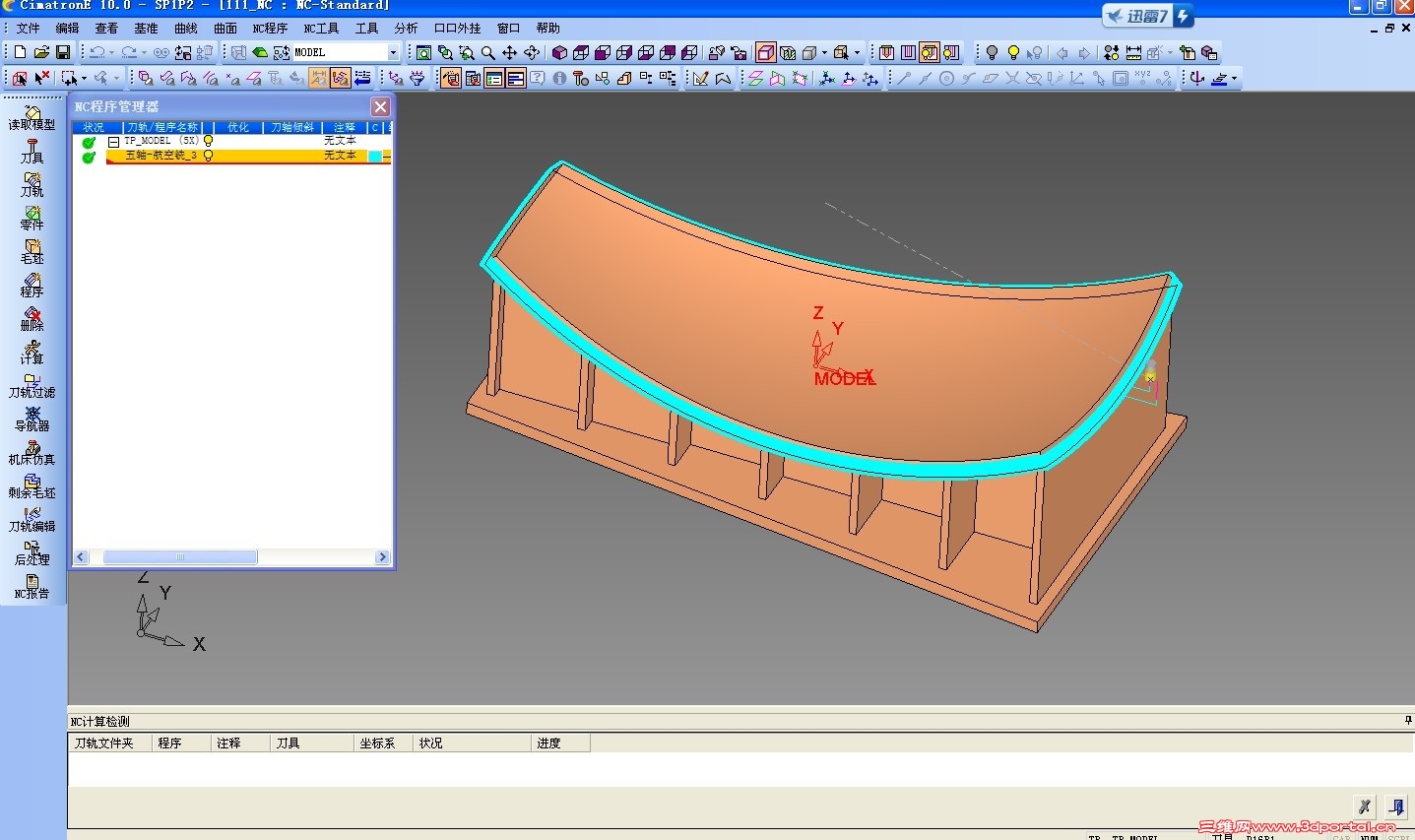Screen dimensions: 1415x840
Task: Run 计算 (calculate) from the sidebar
Action: click(32, 353)
